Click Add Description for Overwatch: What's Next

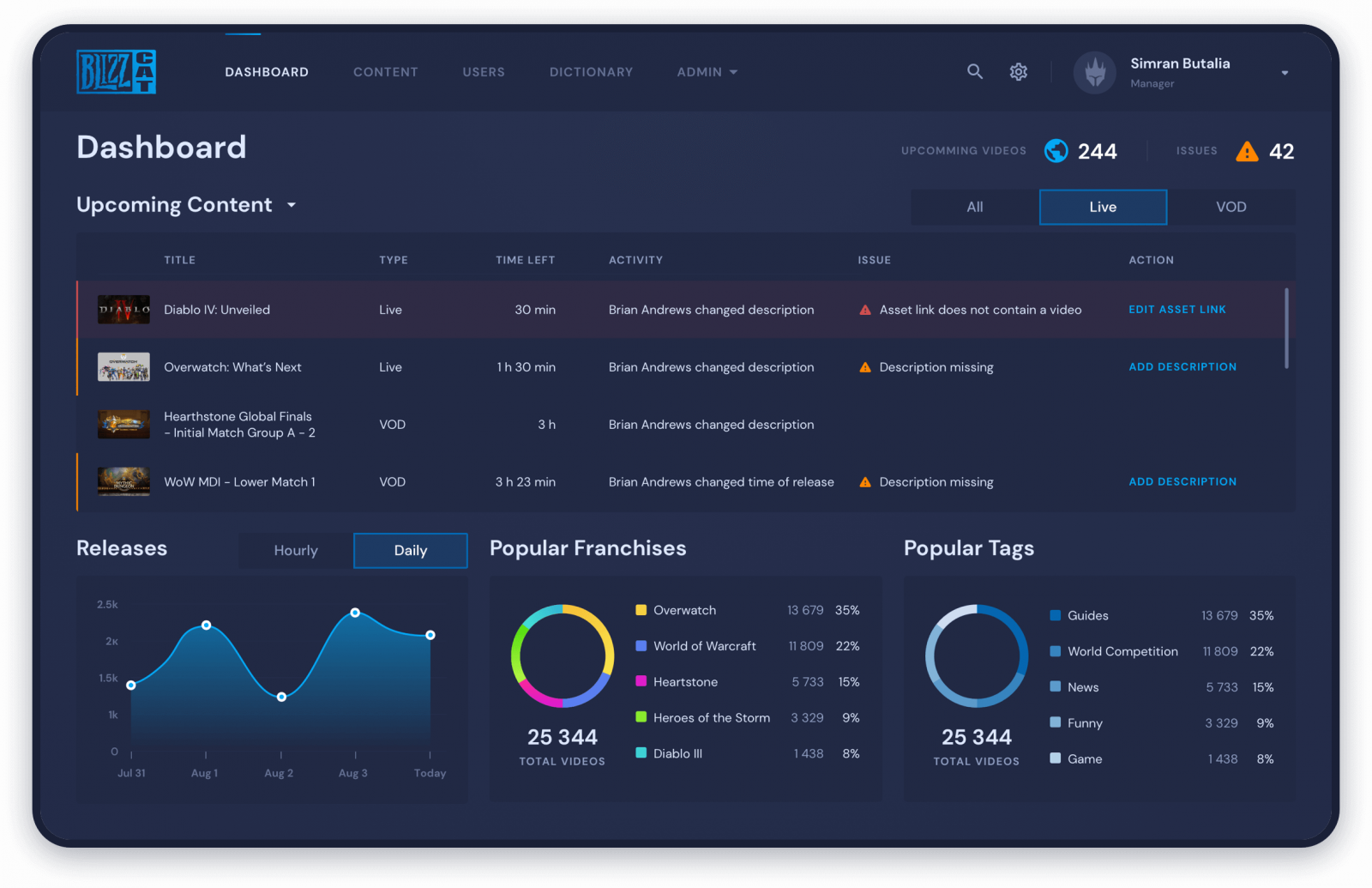1182,367
